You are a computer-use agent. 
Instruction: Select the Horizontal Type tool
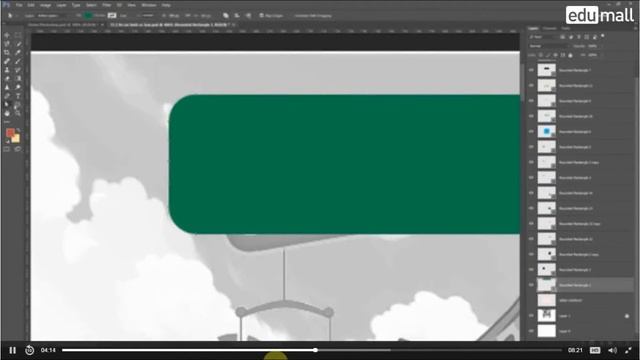click(x=18, y=96)
